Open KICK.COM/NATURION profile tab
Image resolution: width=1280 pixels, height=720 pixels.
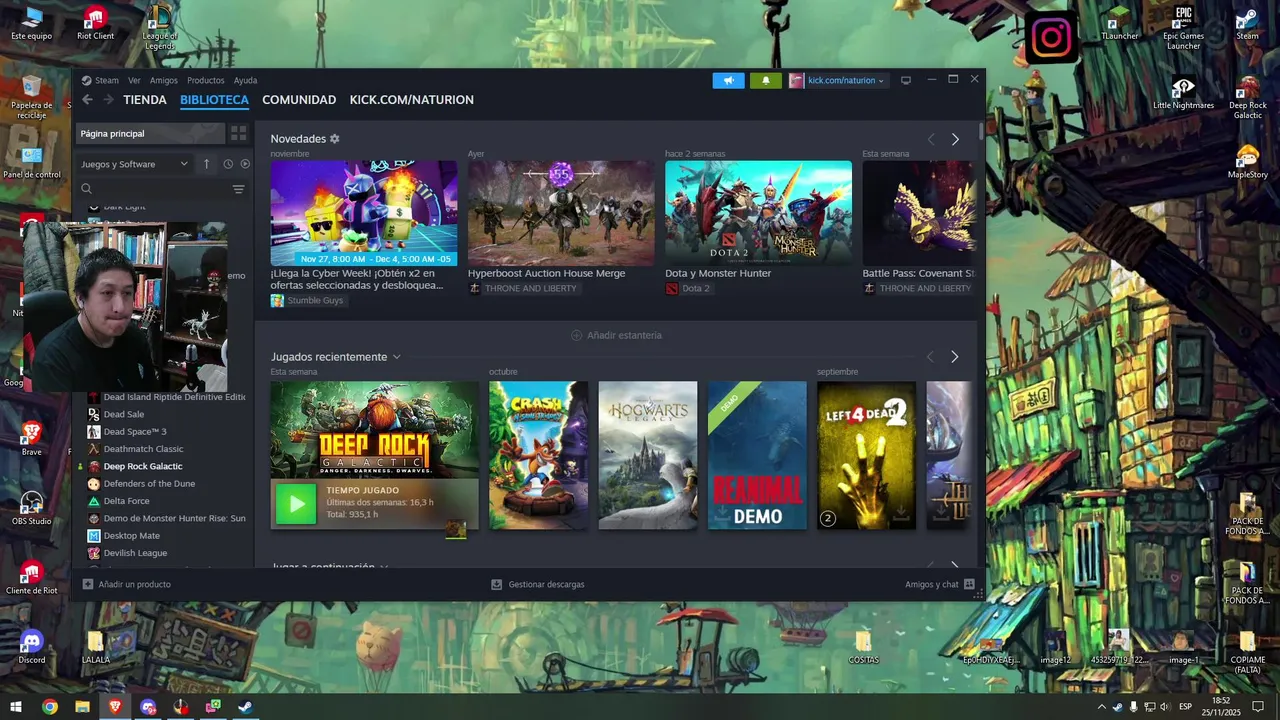[412, 100]
